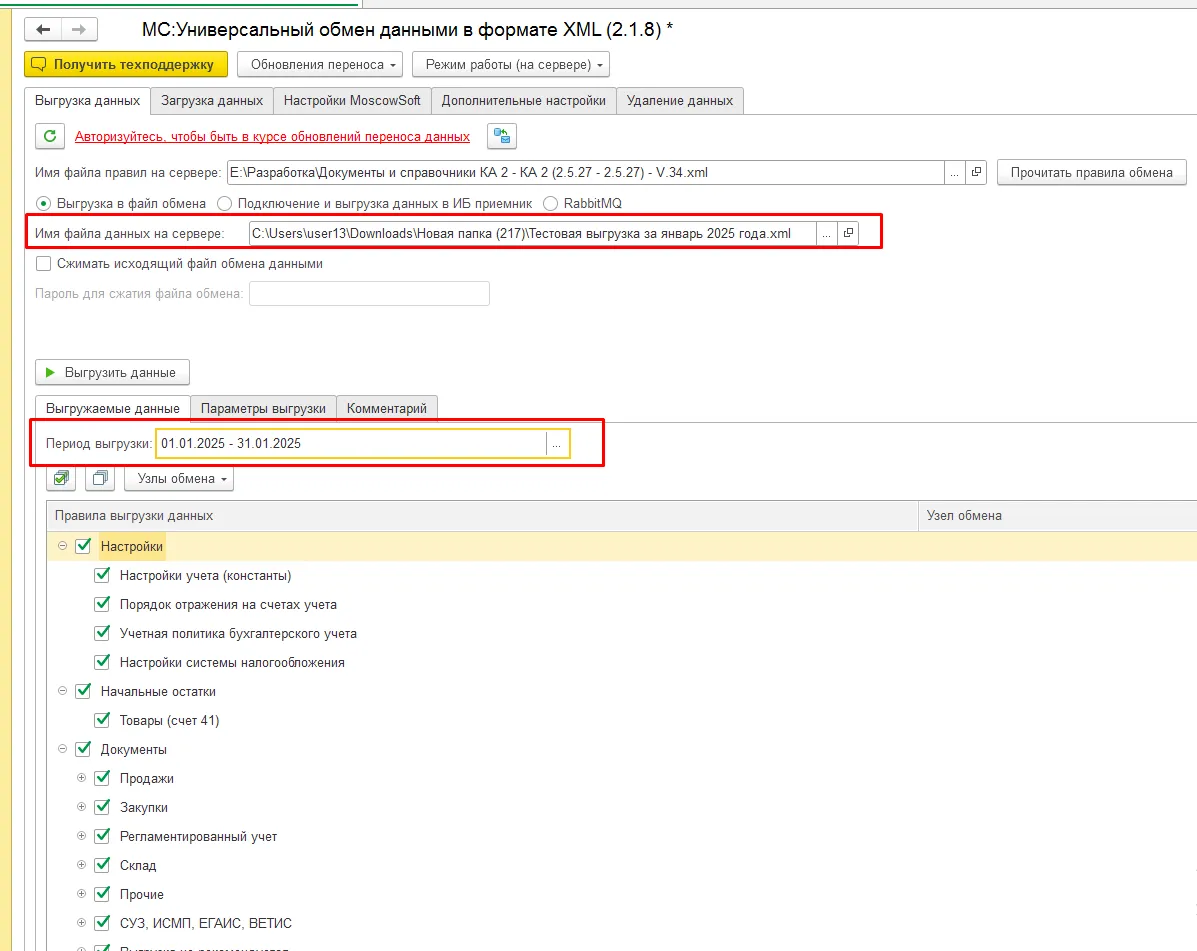Click Прочитать правила обмена button
The image size is (1197, 951).
click(x=1092, y=172)
